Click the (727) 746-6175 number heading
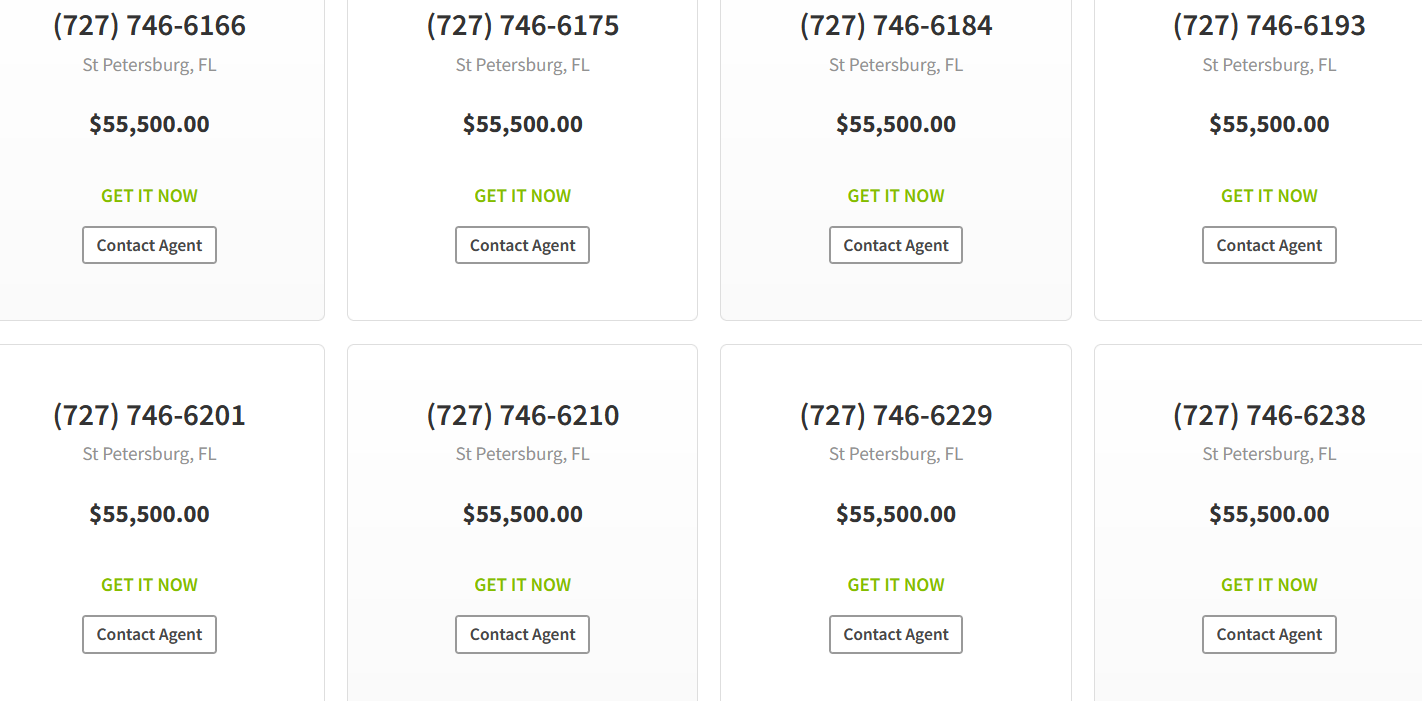 point(522,26)
